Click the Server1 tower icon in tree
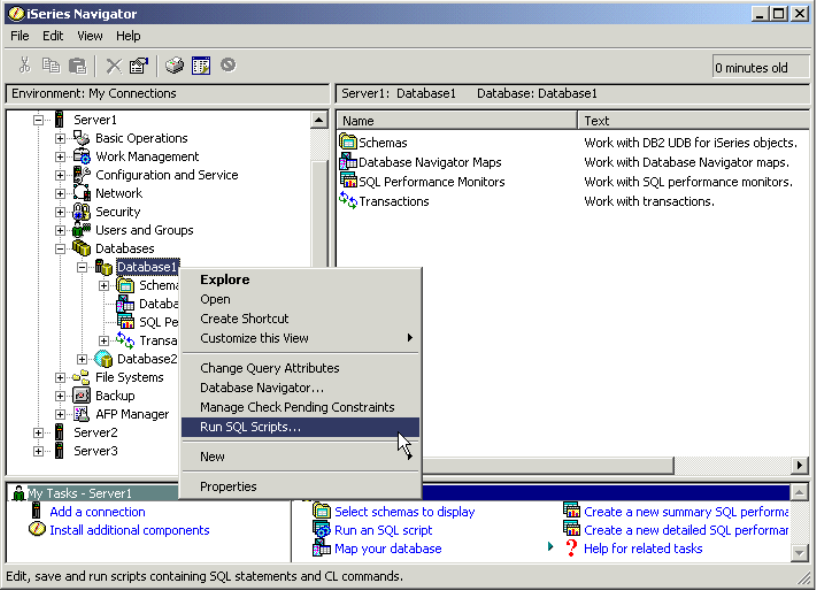The width and height of the screenshot is (816, 590). pyautogui.click(x=59, y=119)
